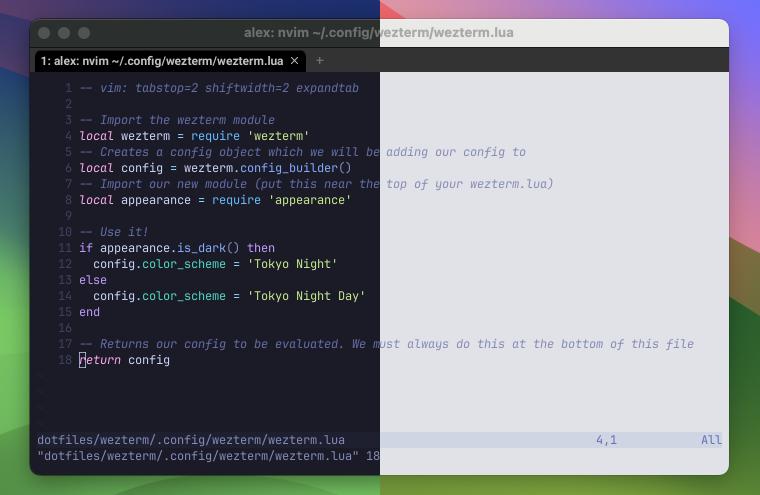Image resolution: width=760 pixels, height=495 pixels.
Task: Click the minimize window button in title bar
Action: [x=64, y=33]
